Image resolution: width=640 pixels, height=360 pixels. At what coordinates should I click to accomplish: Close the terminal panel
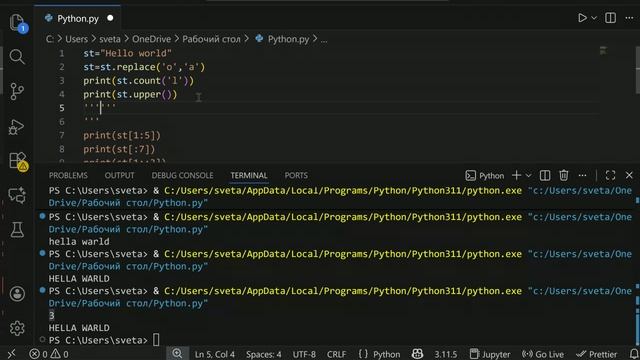(x=629, y=176)
